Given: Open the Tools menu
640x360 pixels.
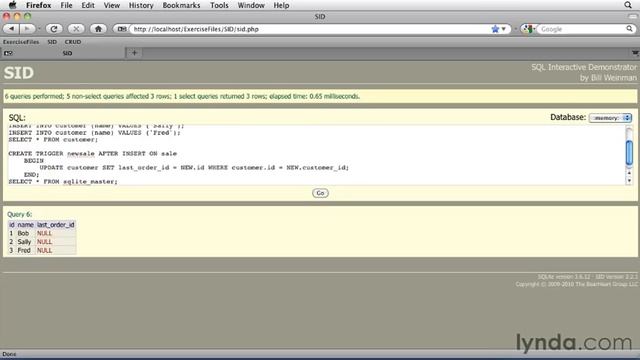Looking at the screenshot, I should tap(219, 5).
